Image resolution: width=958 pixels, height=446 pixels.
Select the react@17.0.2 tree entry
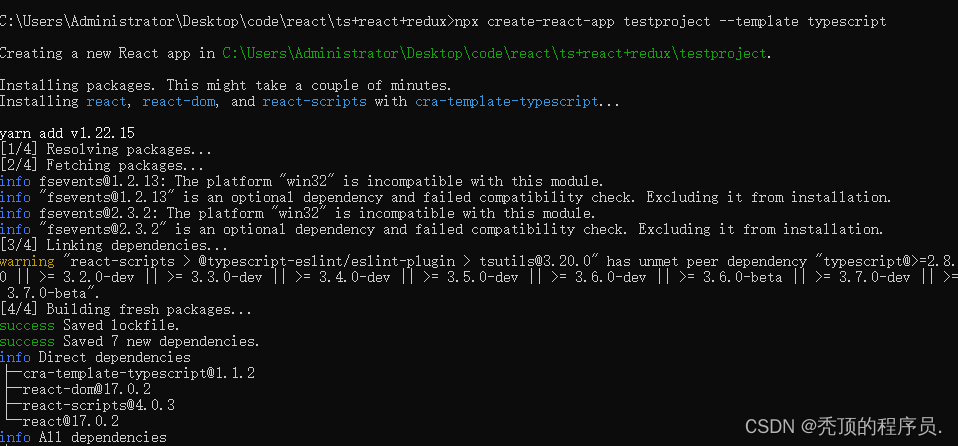[x=71, y=421]
